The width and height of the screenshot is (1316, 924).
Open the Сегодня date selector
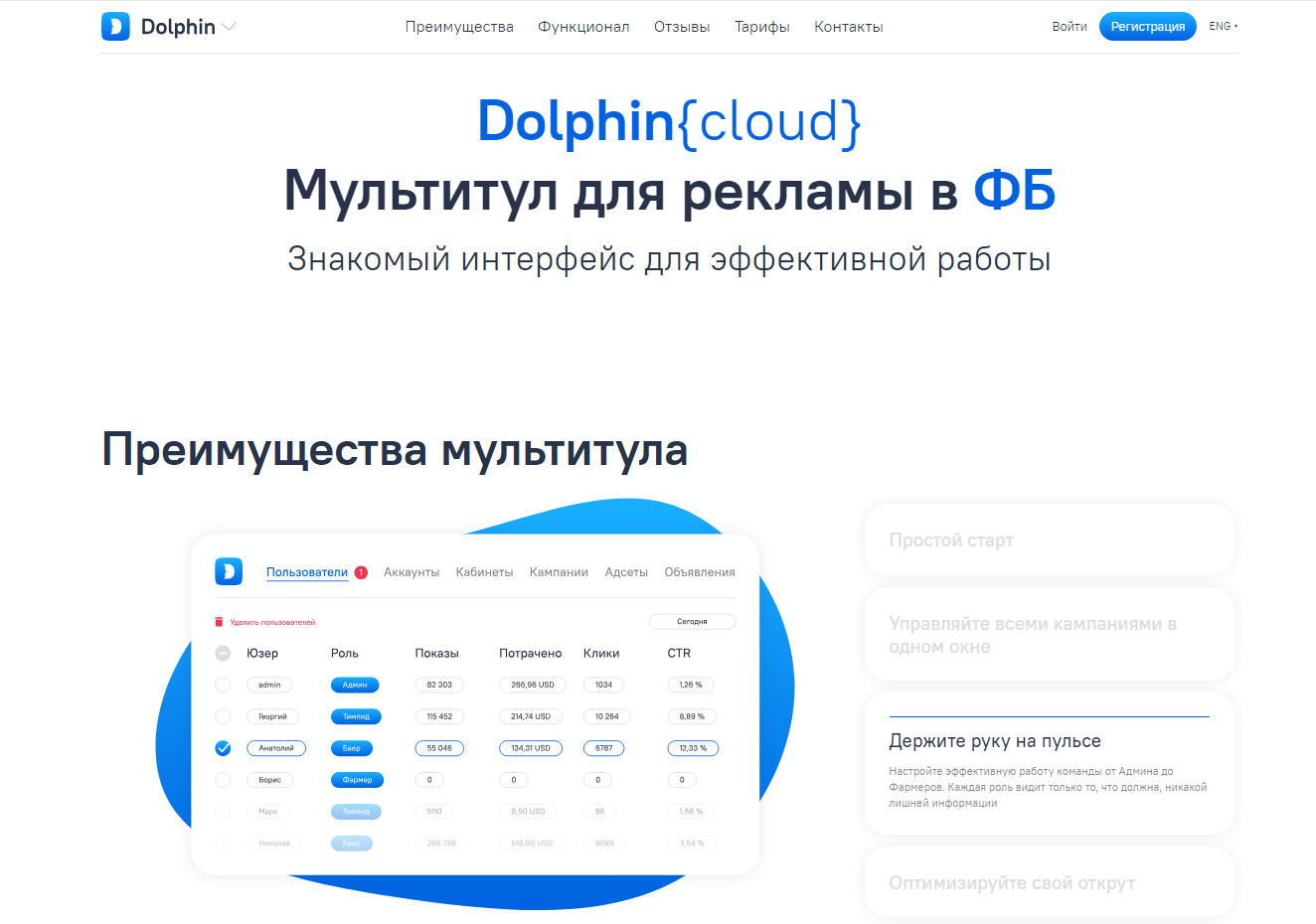click(x=692, y=622)
